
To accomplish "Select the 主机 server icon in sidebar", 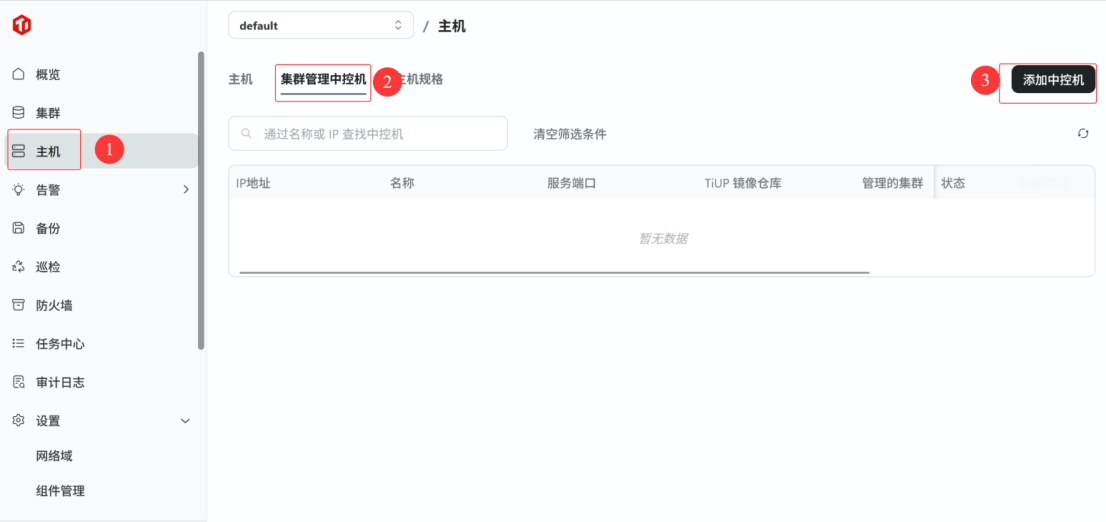I will [x=18, y=152].
